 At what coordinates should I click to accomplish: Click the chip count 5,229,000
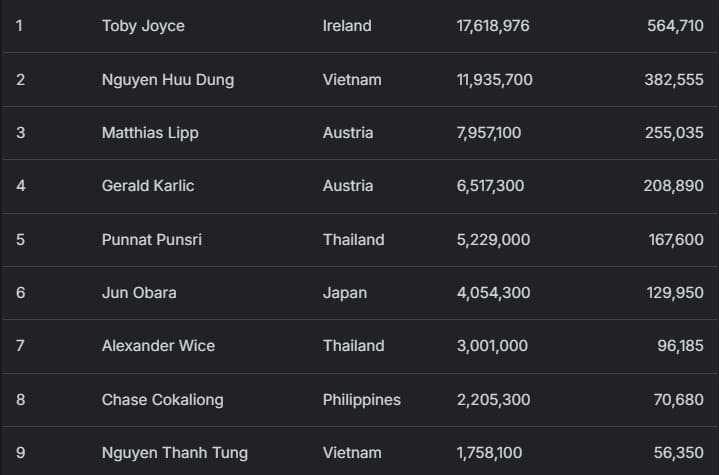click(493, 240)
